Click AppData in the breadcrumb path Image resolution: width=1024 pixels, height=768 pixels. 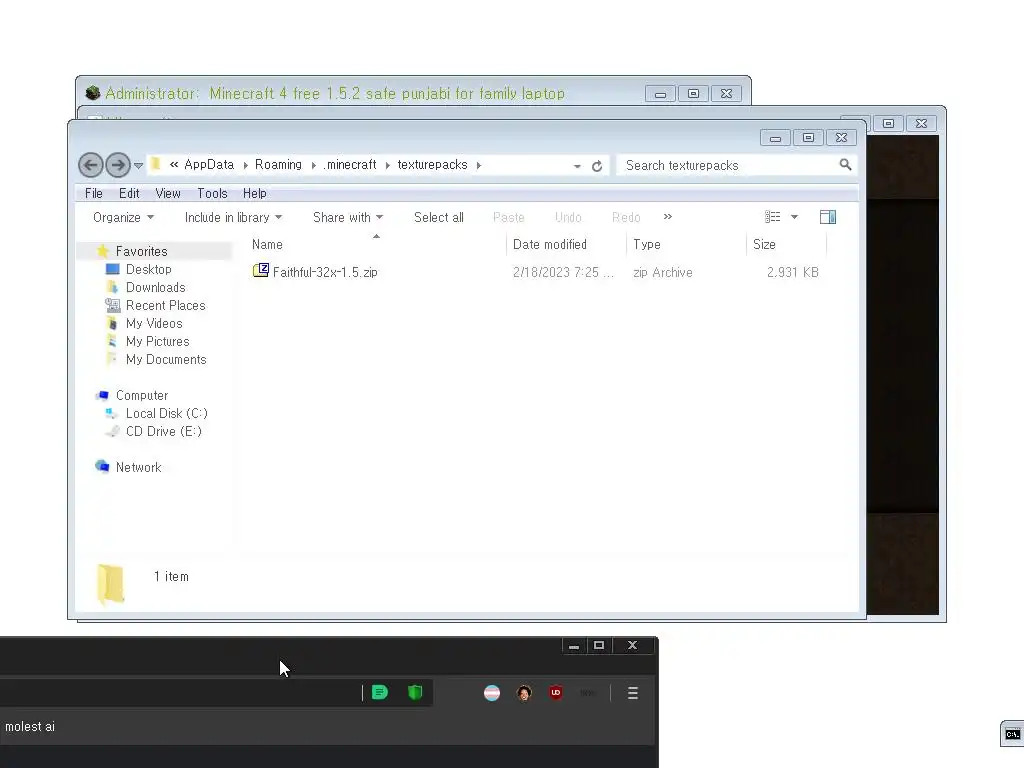[x=209, y=165]
